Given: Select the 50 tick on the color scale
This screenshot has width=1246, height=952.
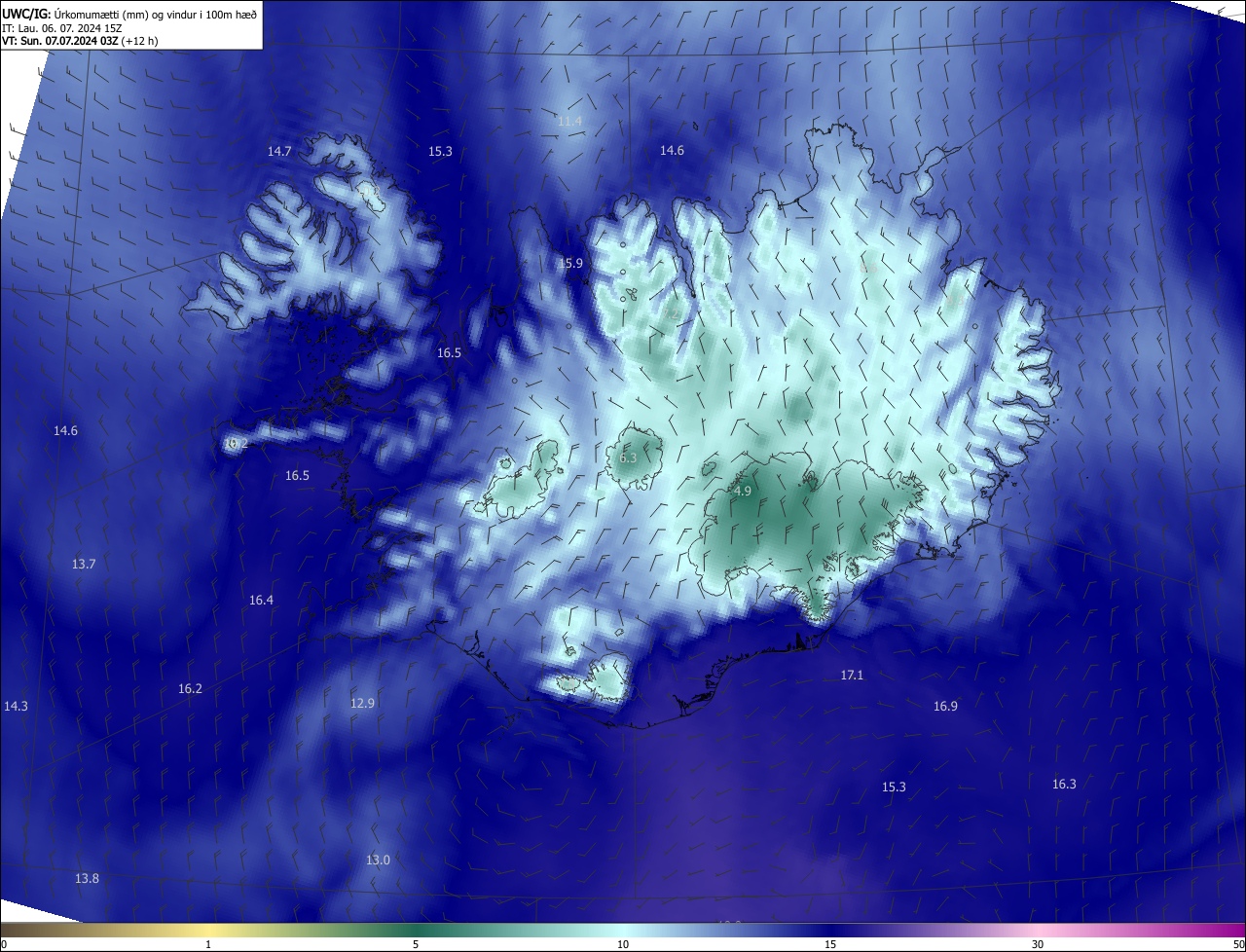Looking at the screenshot, I should pos(1238,944).
